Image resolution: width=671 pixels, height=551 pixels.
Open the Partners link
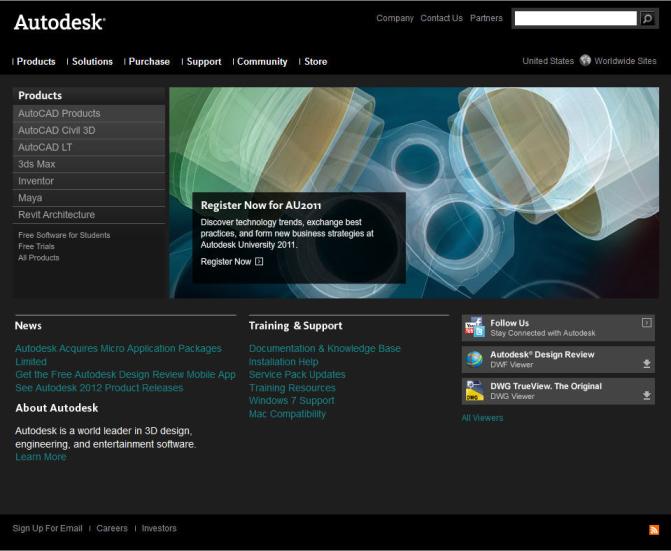click(486, 18)
